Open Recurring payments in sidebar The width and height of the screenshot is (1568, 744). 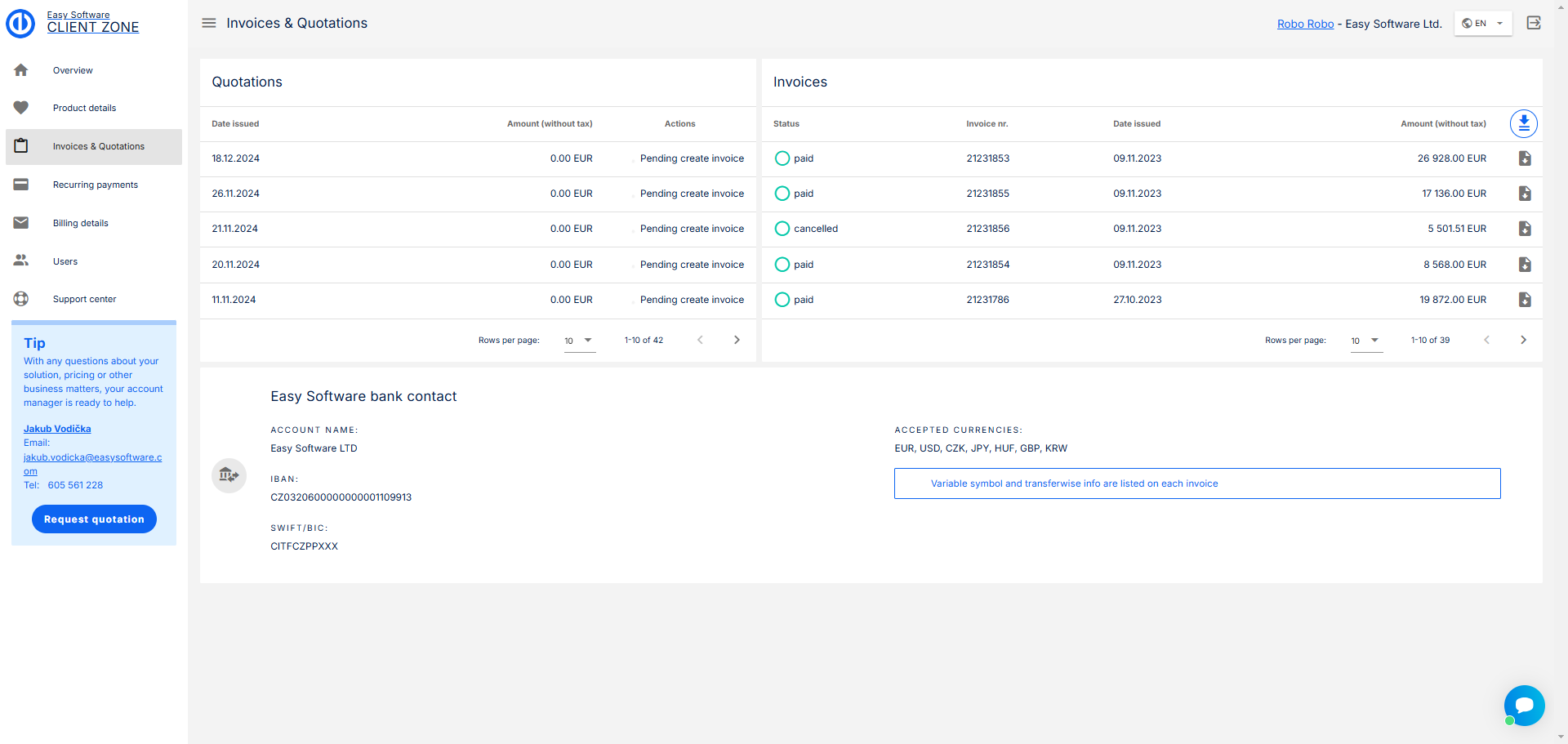point(95,185)
